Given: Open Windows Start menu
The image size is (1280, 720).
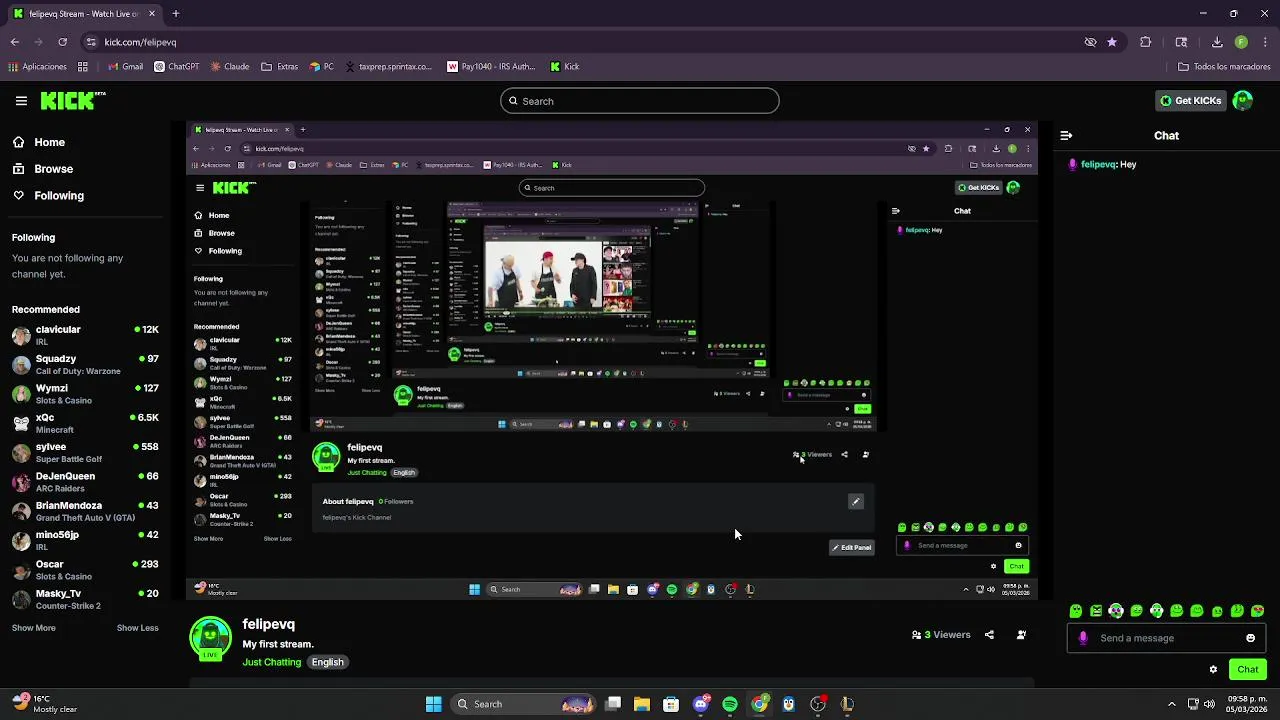Looking at the screenshot, I should [434, 704].
